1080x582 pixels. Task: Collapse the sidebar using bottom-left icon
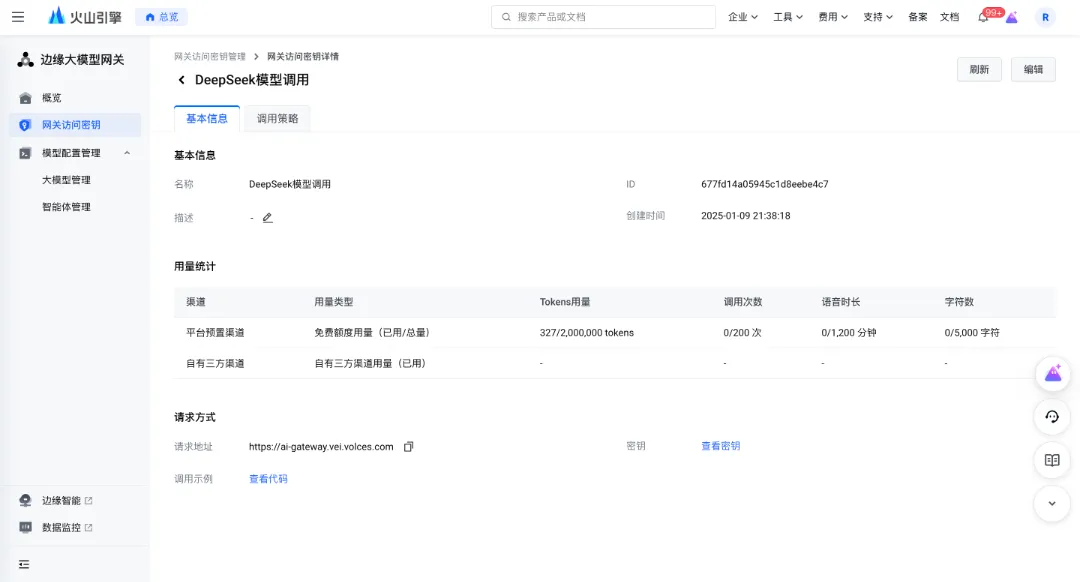coord(24,564)
